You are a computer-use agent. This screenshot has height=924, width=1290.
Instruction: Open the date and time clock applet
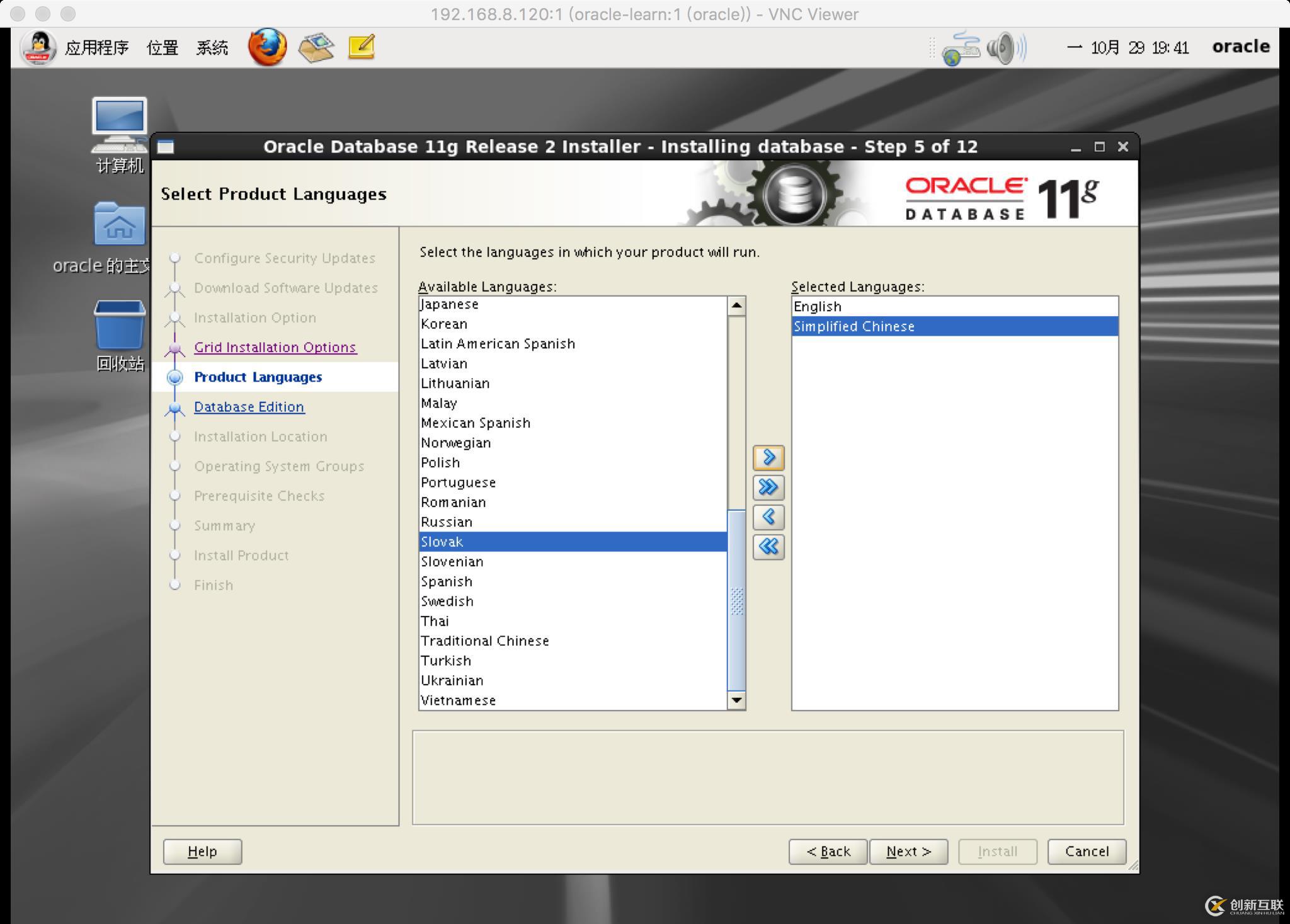tap(1127, 48)
